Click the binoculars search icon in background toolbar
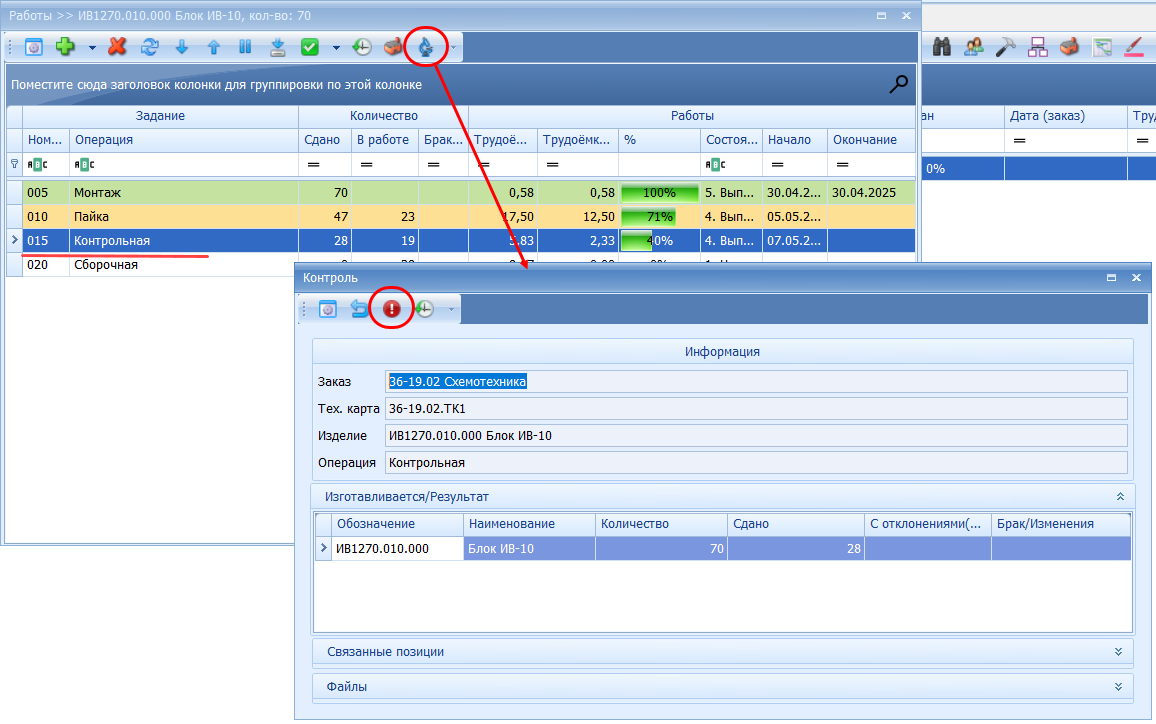The image size is (1156, 724). [941, 47]
